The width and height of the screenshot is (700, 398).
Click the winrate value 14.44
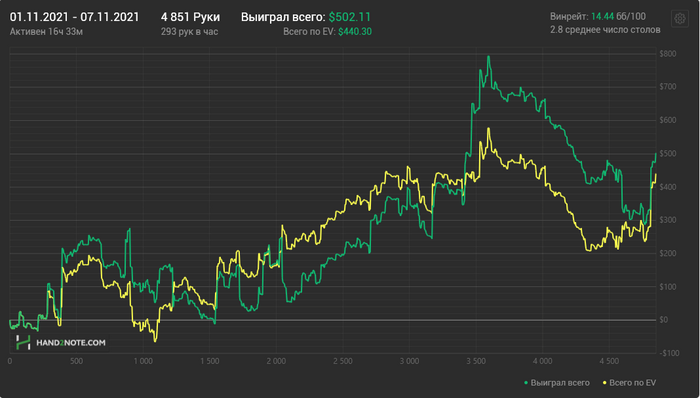(602, 17)
